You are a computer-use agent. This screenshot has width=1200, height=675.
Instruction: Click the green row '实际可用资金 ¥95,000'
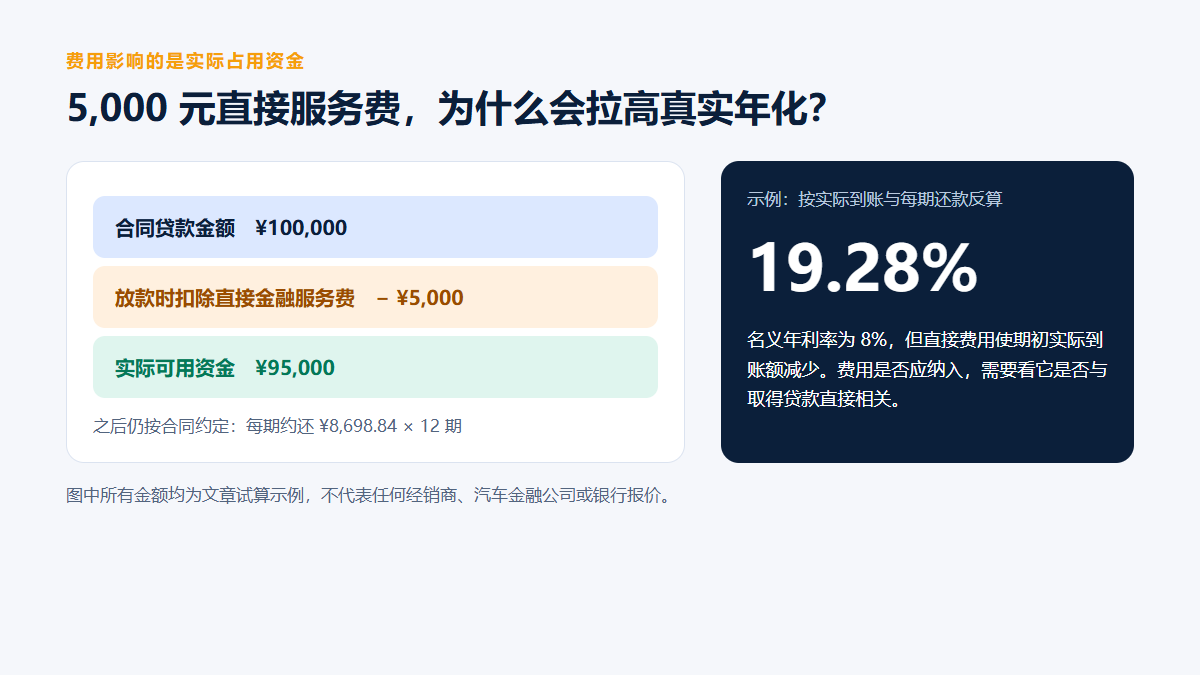click(375, 367)
